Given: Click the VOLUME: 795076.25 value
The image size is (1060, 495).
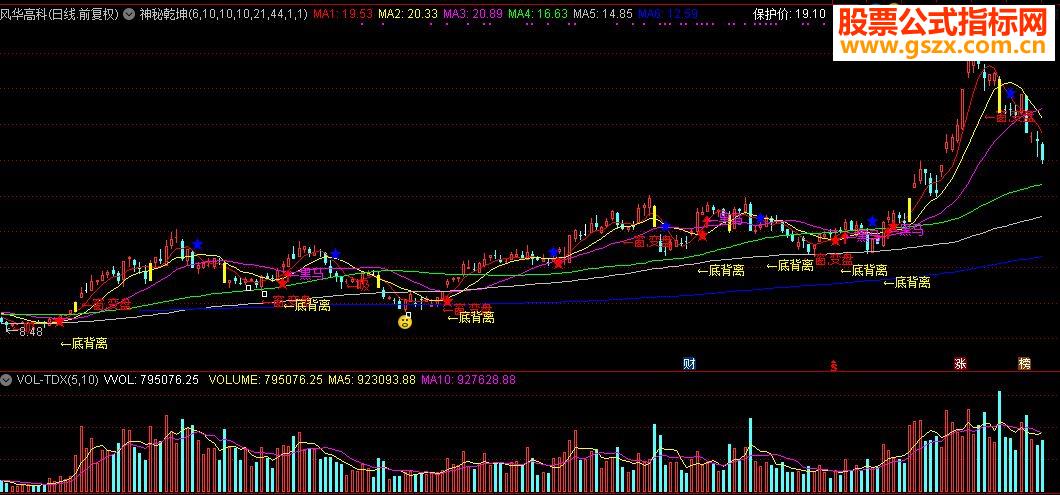Looking at the screenshot, I should click(266, 380).
